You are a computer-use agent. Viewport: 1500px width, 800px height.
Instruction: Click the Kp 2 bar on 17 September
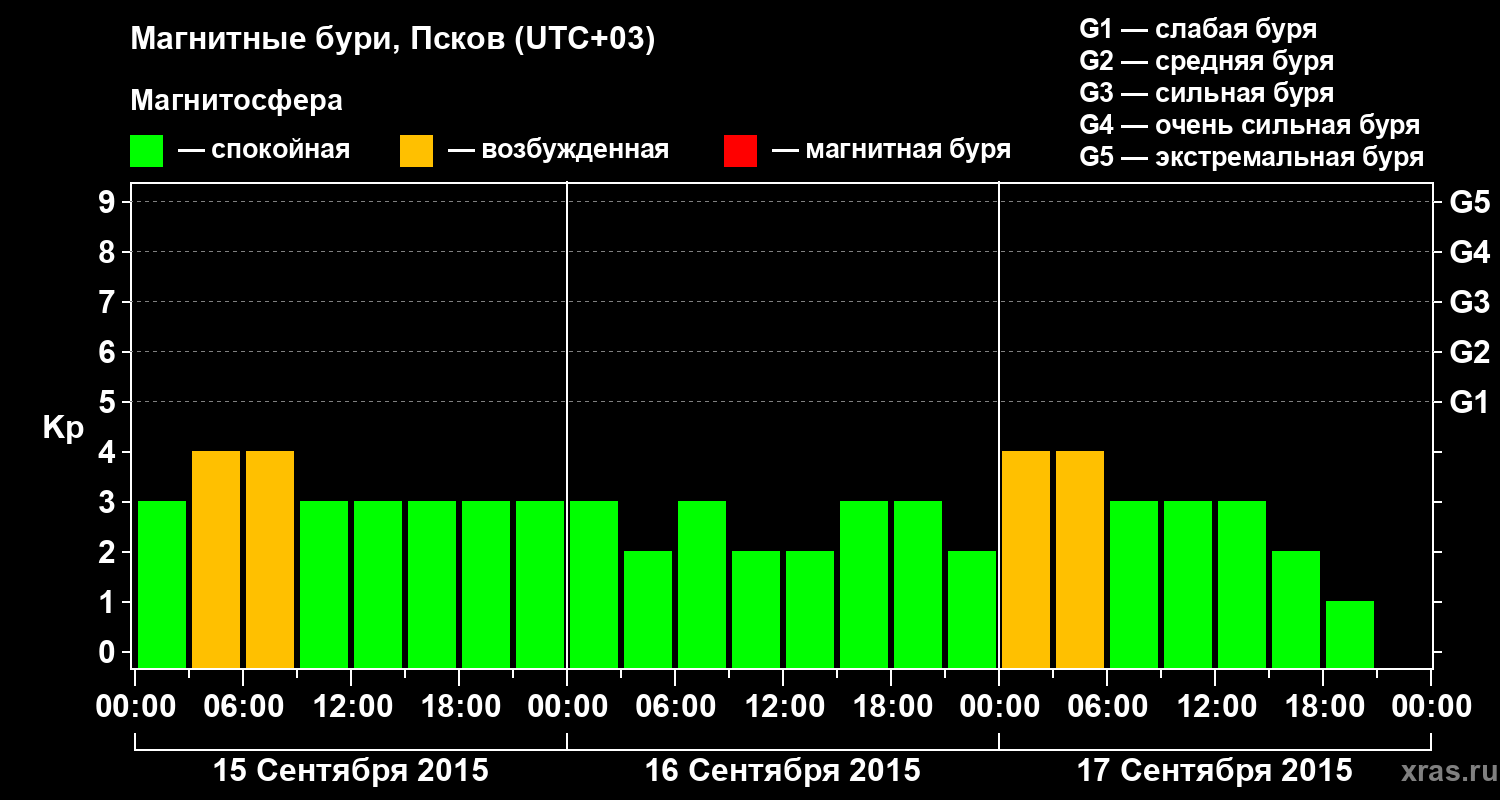[1296, 609]
